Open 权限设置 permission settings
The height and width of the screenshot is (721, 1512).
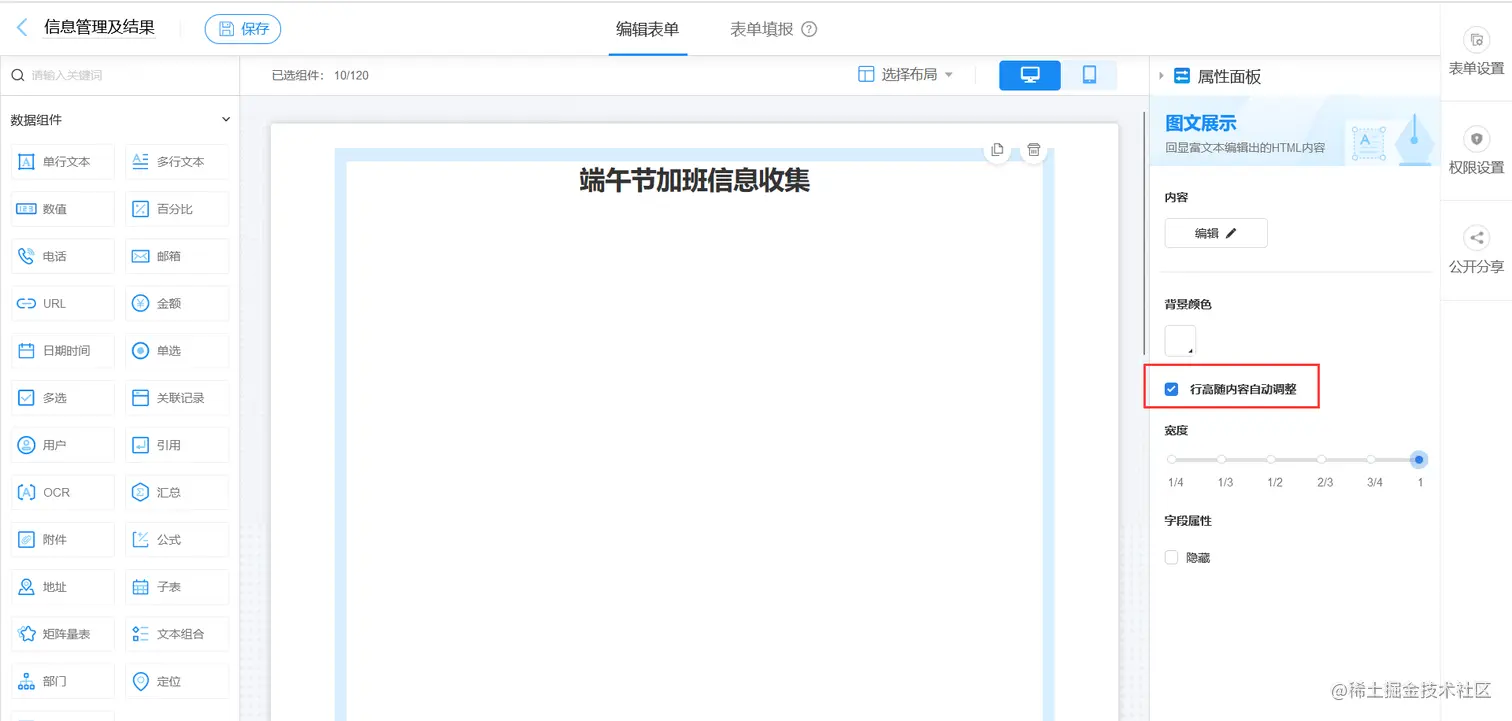click(1476, 150)
